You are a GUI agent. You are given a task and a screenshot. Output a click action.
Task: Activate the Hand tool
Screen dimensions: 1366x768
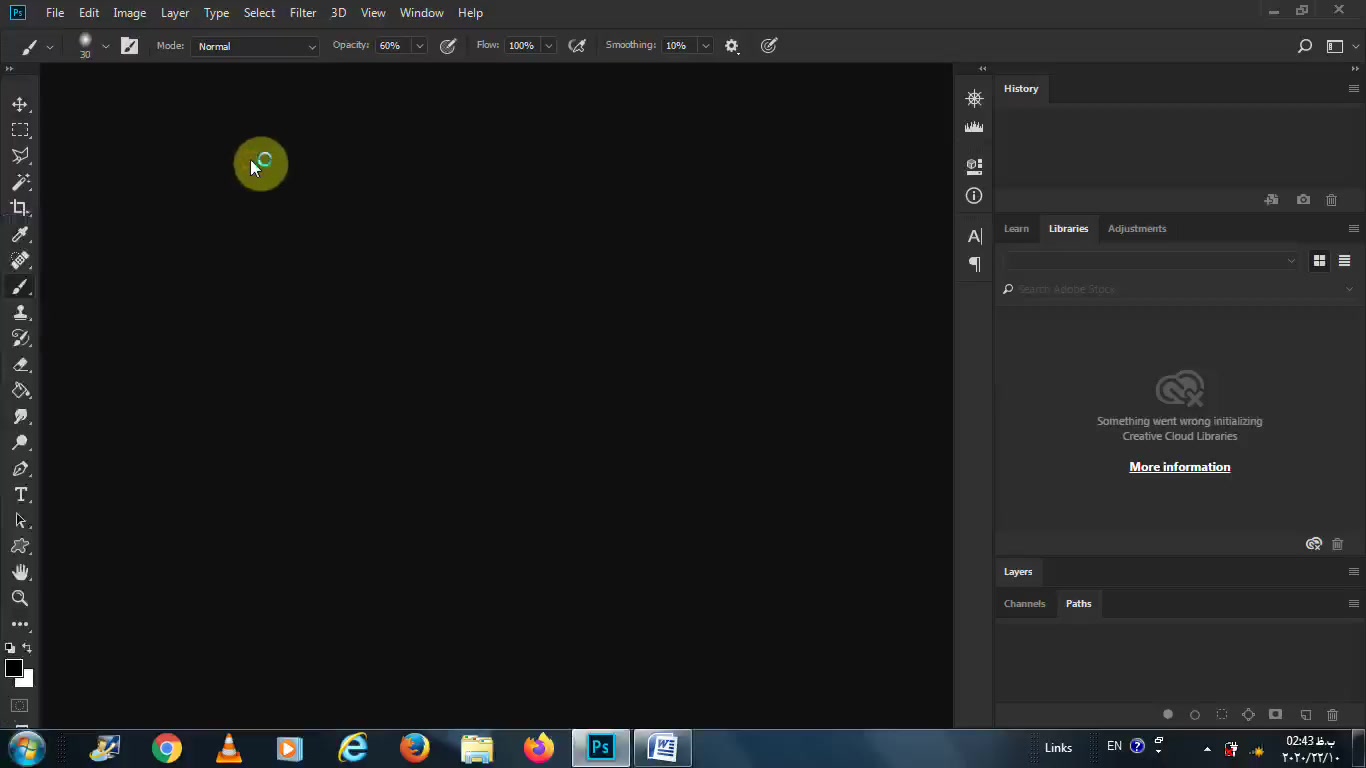pyautogui.click(x=20, y=572)
